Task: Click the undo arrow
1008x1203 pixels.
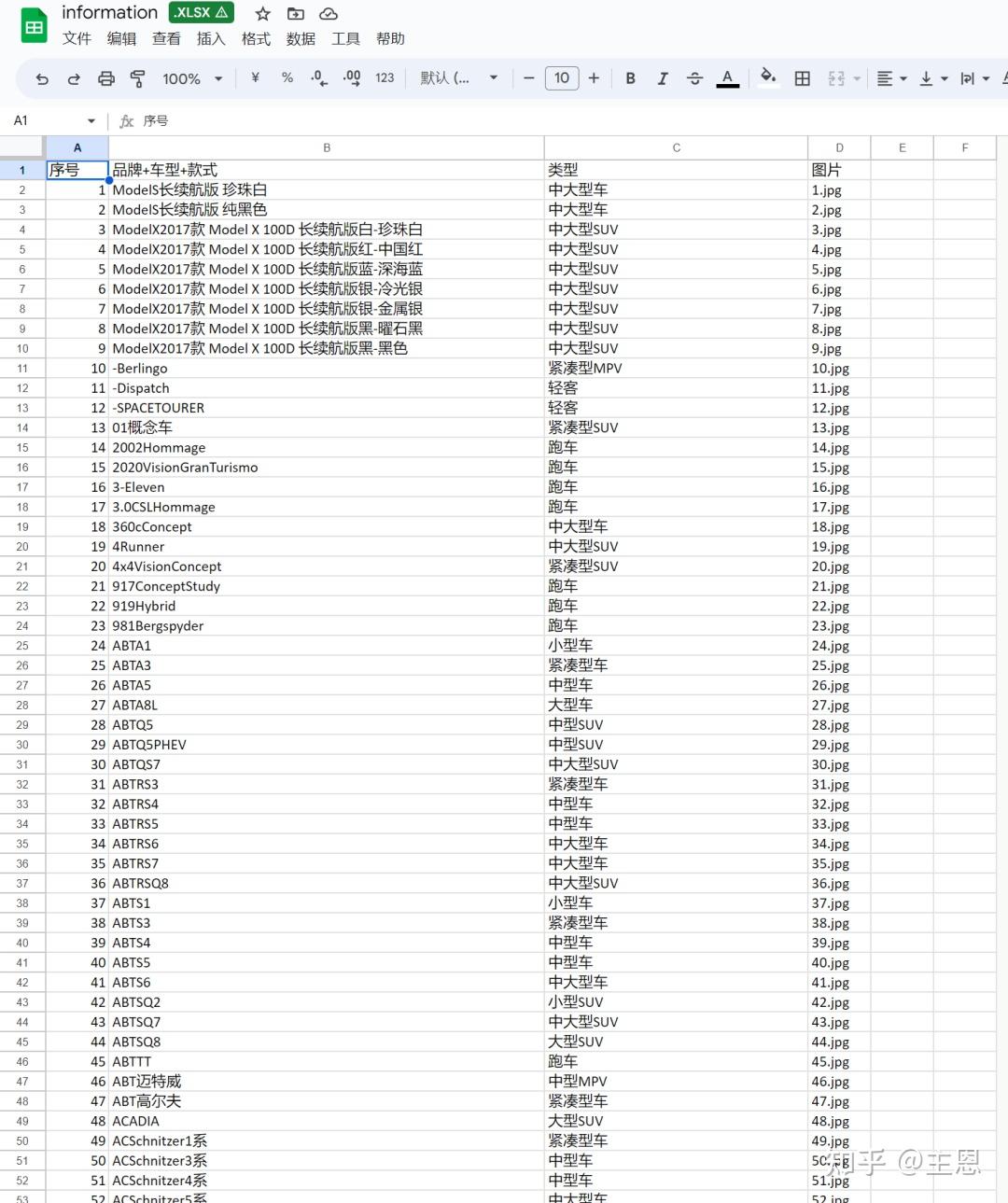Action: [42, 78]
